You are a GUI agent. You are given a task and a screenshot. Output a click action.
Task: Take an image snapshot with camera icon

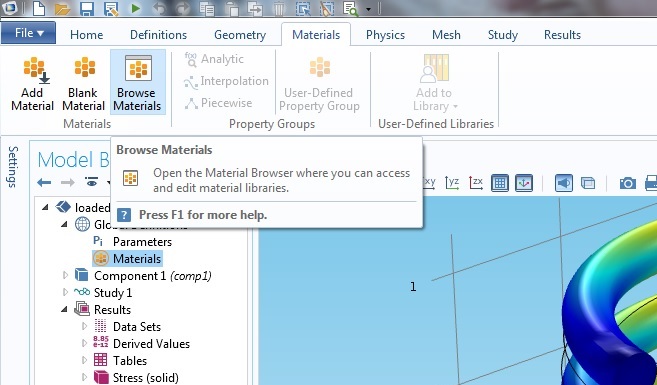[628, 183]
